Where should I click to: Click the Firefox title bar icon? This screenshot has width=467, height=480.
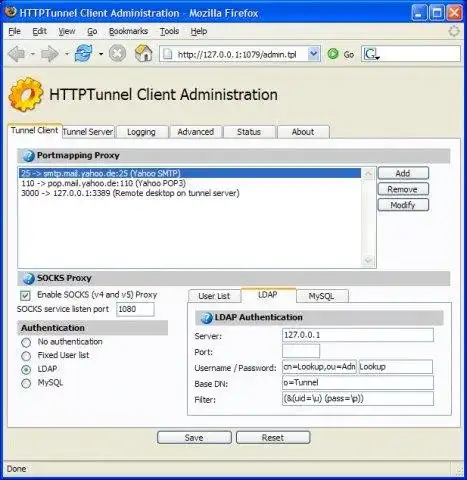[11, 12]
